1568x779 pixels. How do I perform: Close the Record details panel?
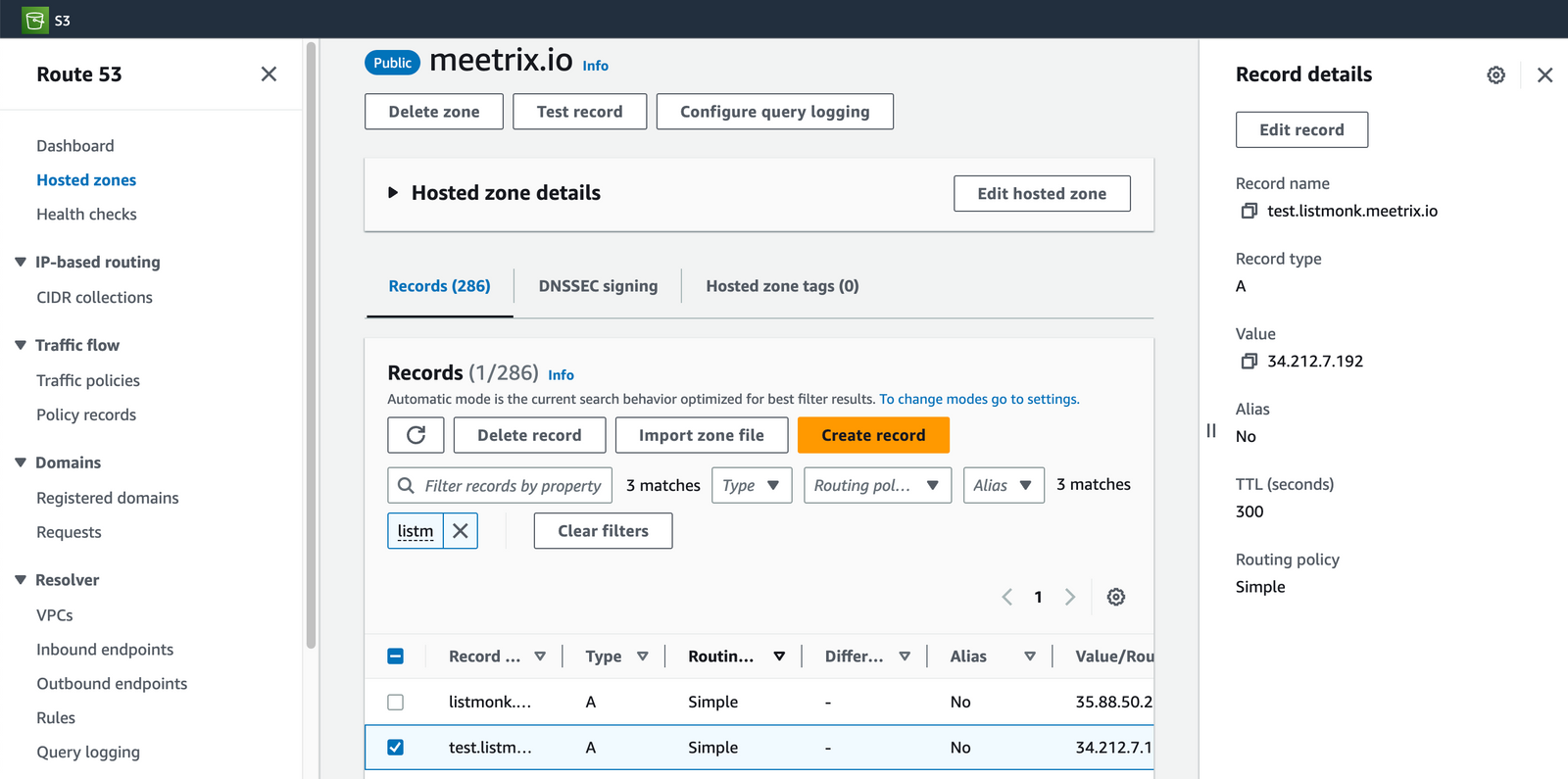pyautogui.click(x=1544, y=74)
